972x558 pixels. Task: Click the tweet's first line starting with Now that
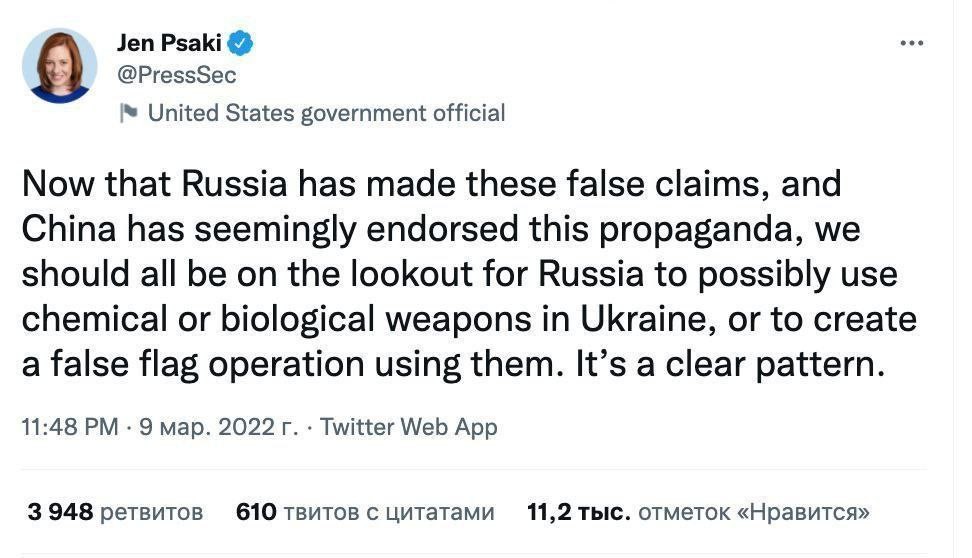tap(430, 186)
